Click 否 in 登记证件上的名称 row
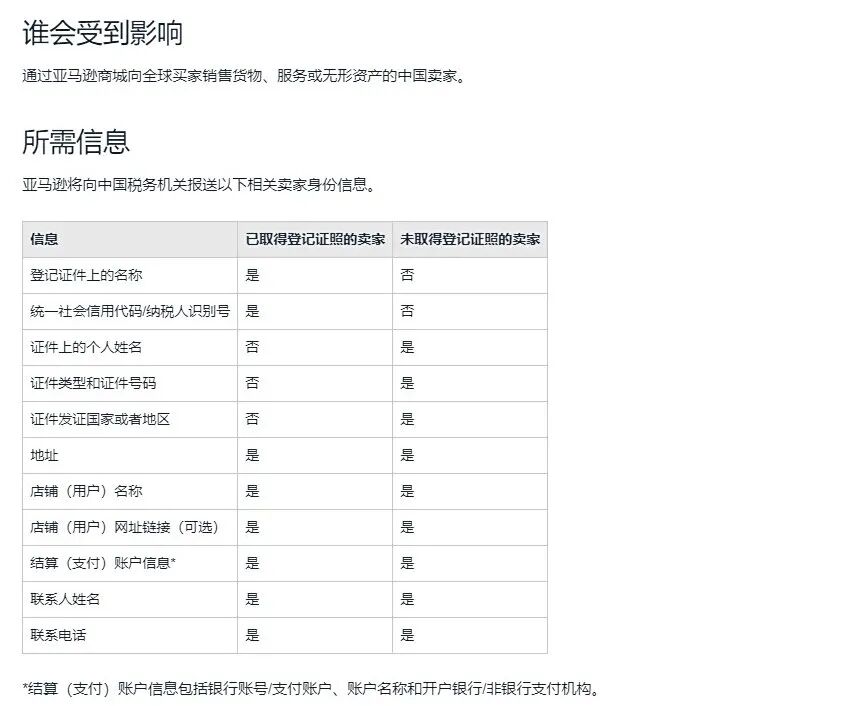 407,275
